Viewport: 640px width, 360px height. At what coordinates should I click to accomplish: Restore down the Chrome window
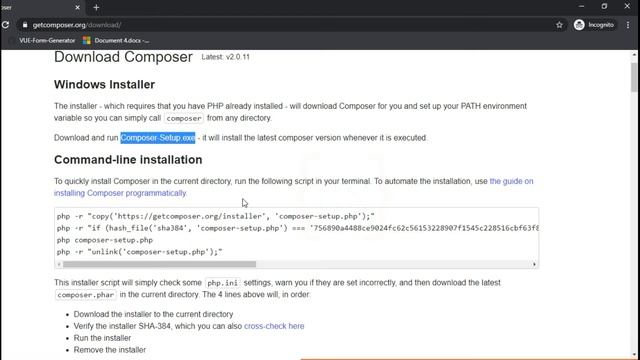coord(604,7)
